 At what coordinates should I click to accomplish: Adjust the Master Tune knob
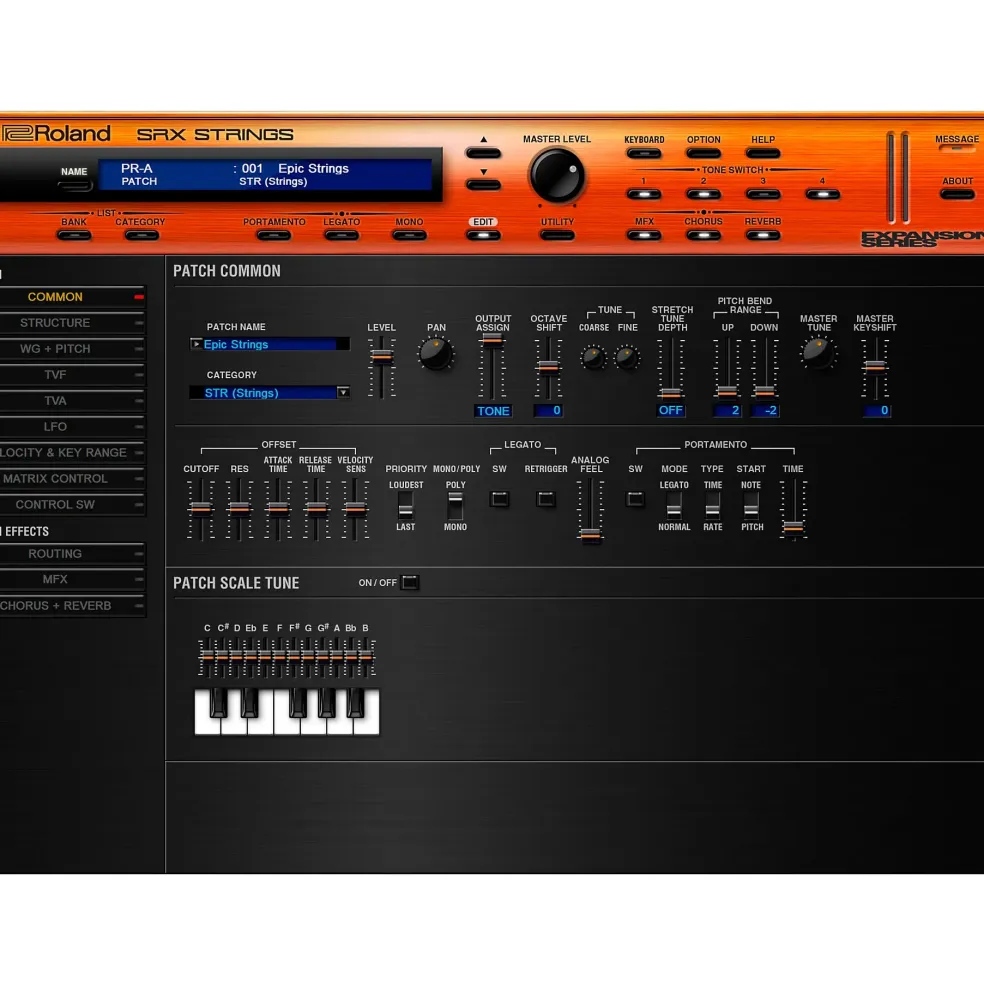pos(818,353)
